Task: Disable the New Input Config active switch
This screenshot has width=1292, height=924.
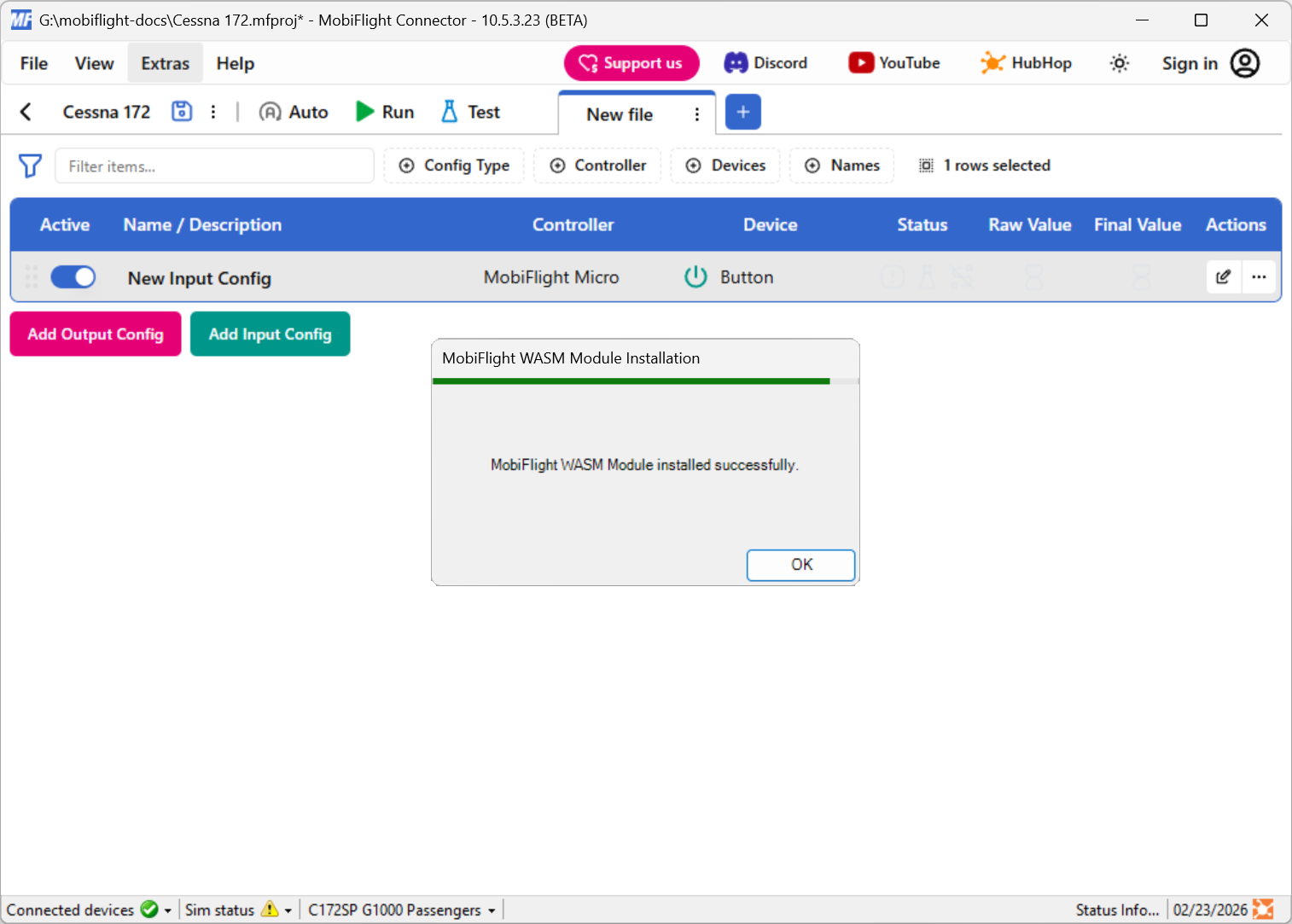Action: click(73, 276)
